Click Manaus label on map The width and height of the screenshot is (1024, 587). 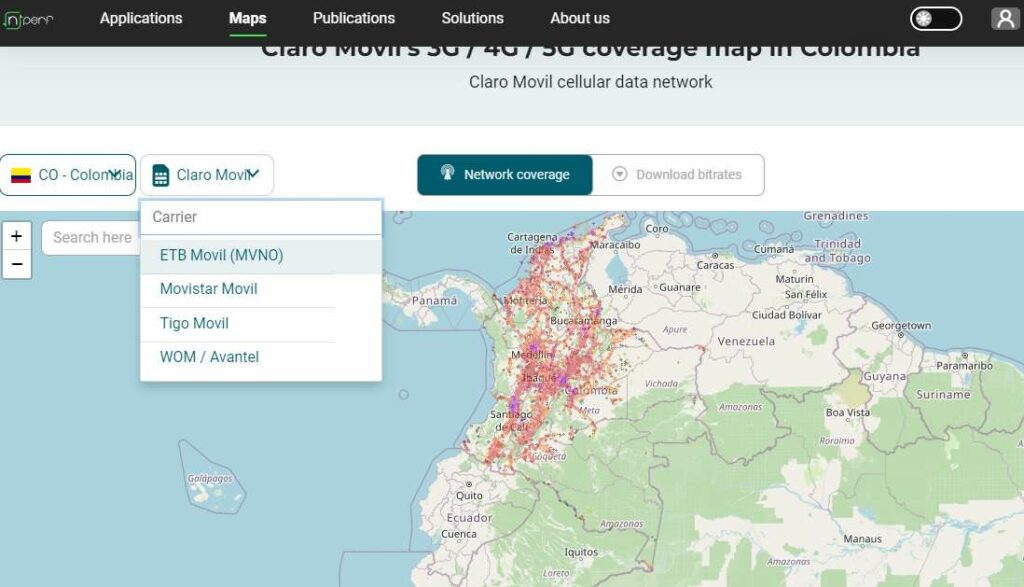click(x=862, y=539)
